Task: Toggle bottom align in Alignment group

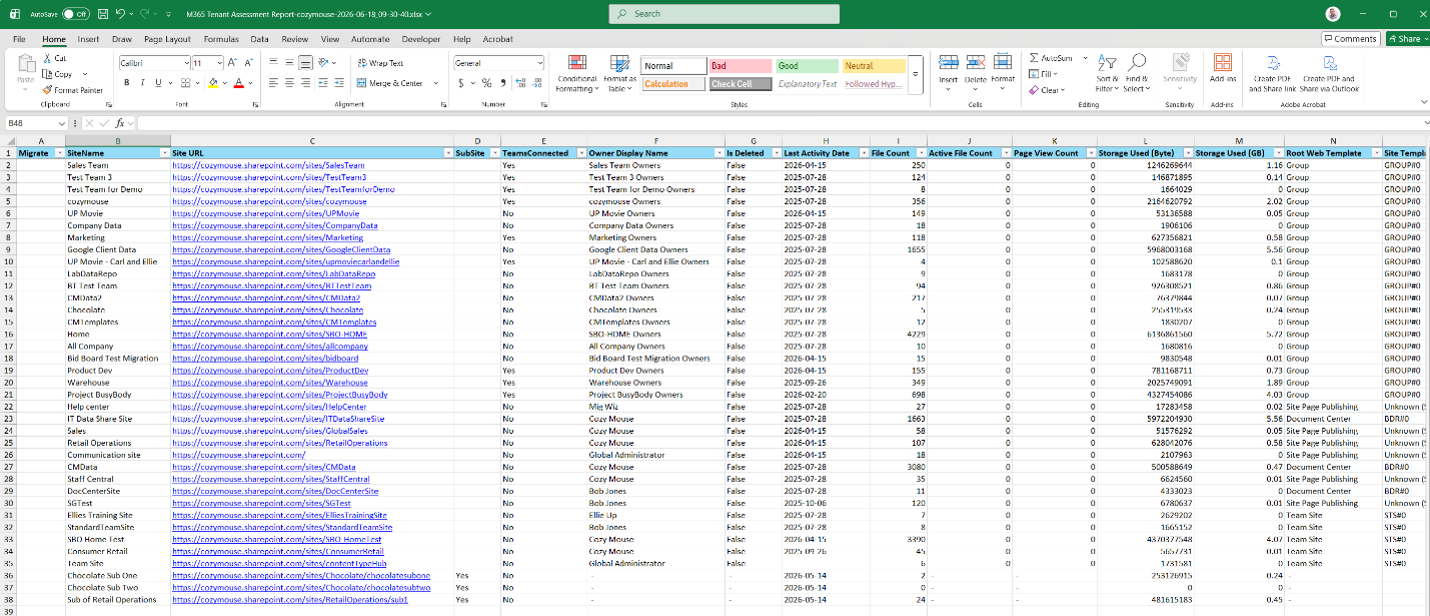Action: coord(305,63)
